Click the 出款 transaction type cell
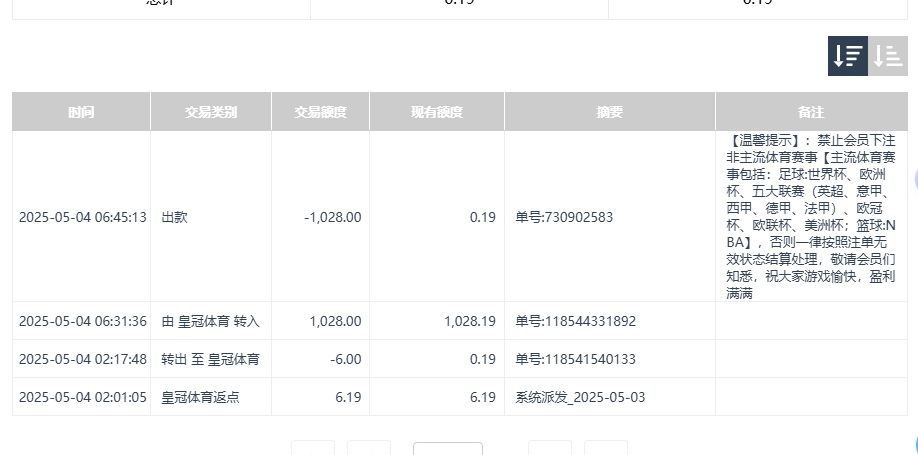The height and width of the screenshot is (455, 918). tap(174, 217)
